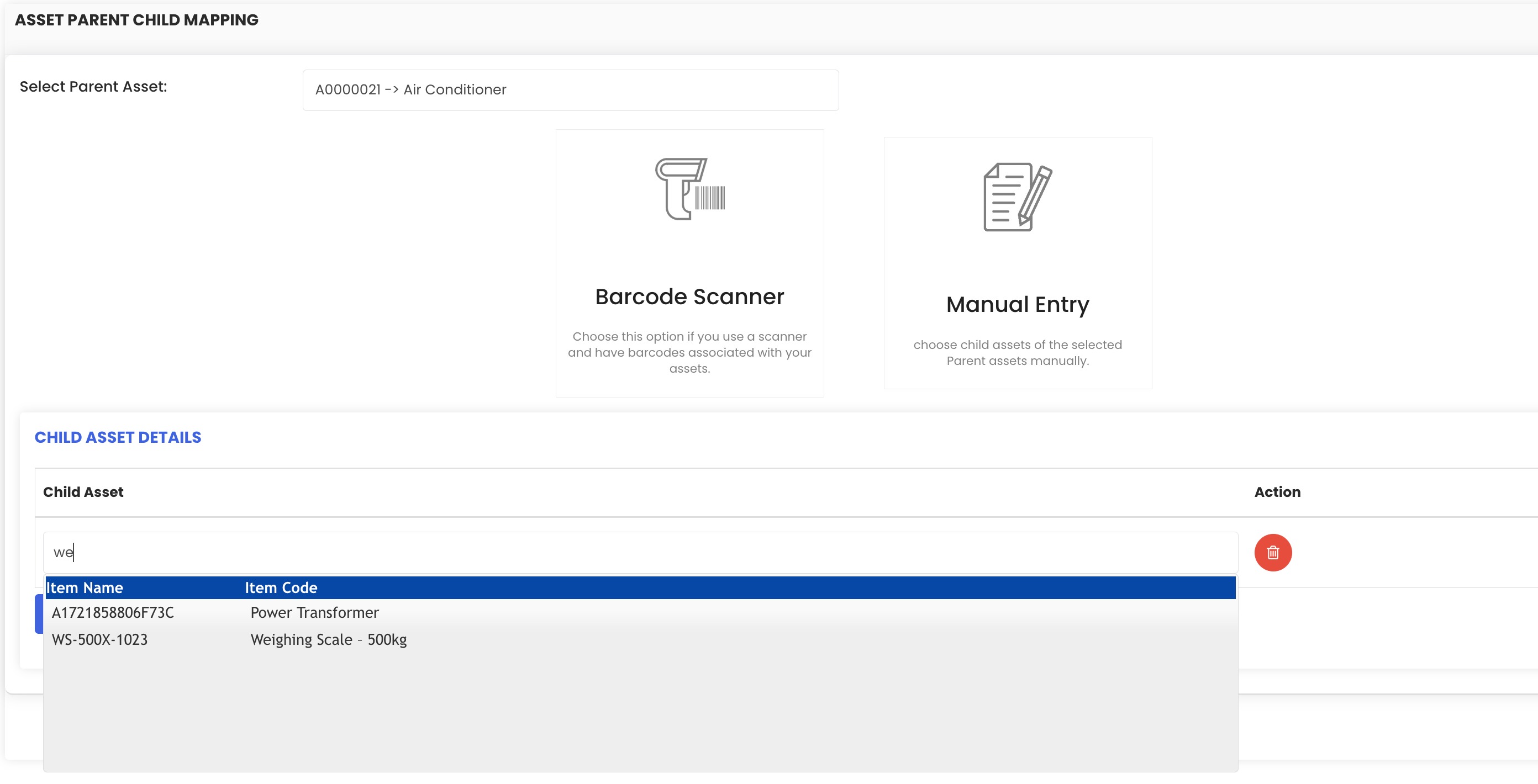Screen dimensions: 1538x784
Task: Click the Manual Entry description text
Action: tap(1018, 353)
